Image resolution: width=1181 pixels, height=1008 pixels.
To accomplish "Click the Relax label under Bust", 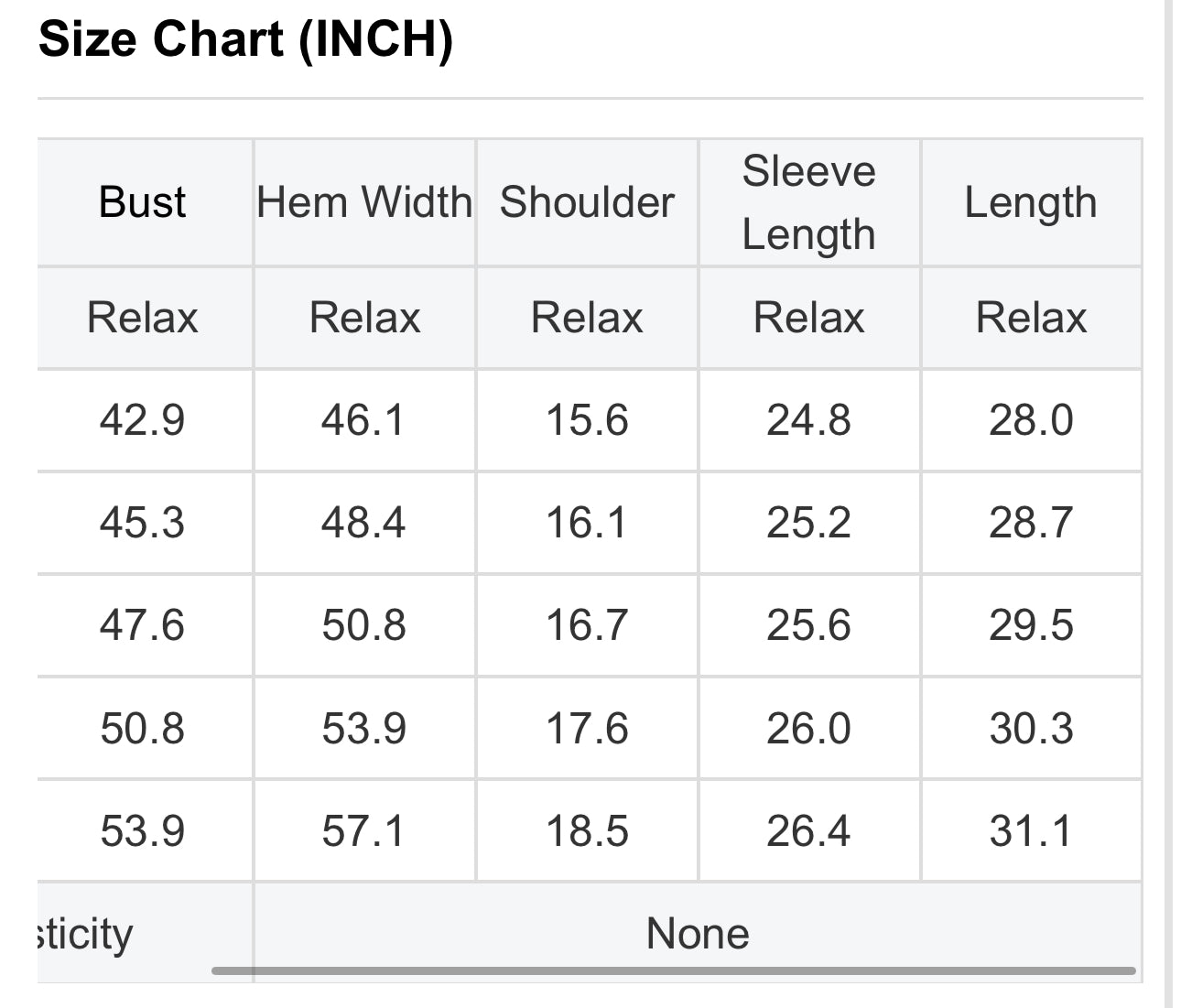I will tap(142, 319).
